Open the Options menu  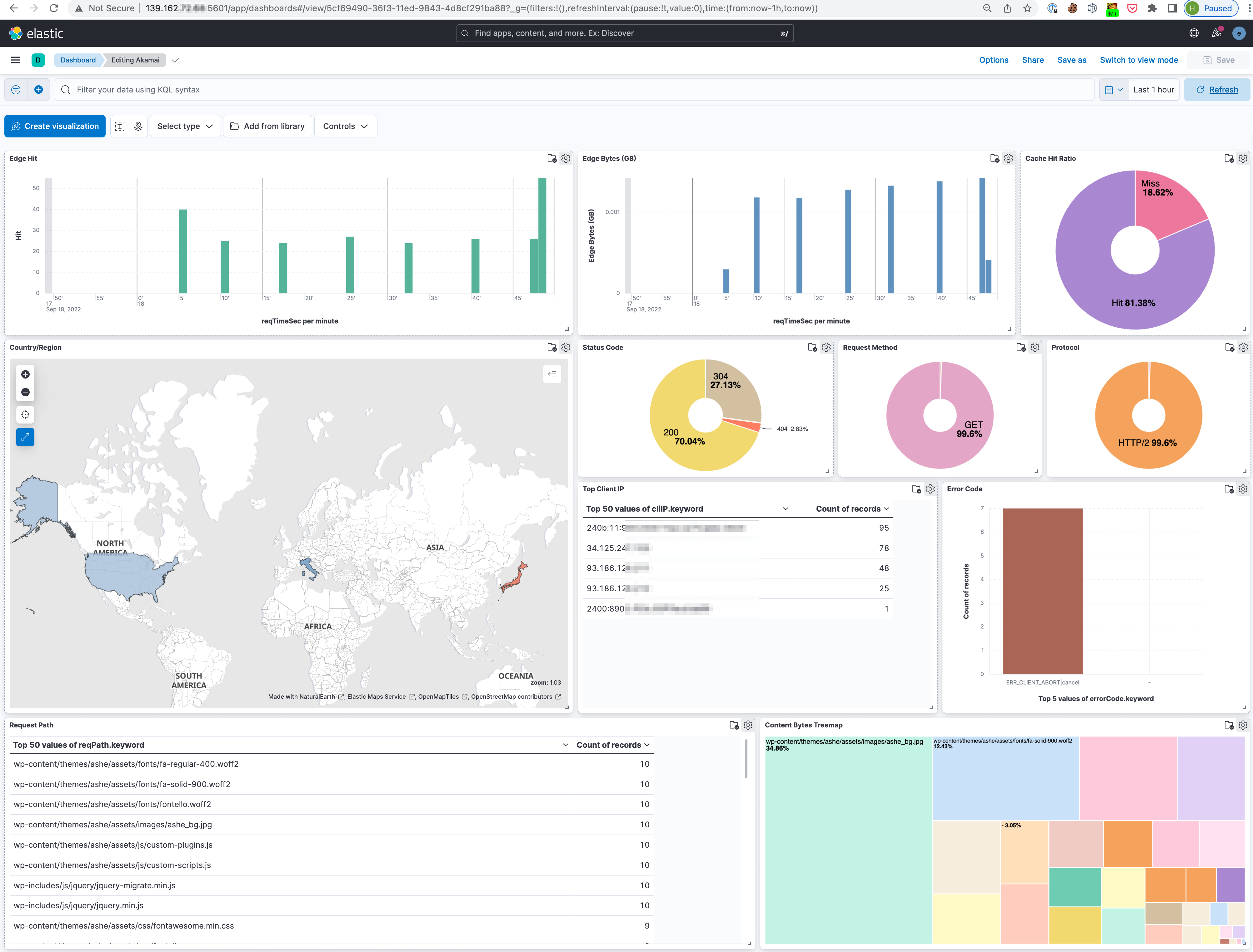tap(993, 60)
